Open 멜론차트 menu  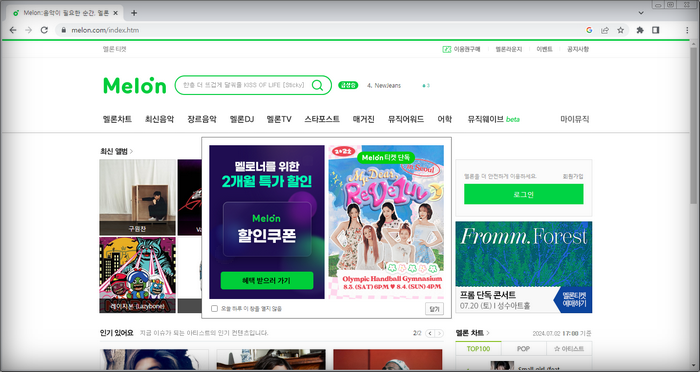[117, 119]
